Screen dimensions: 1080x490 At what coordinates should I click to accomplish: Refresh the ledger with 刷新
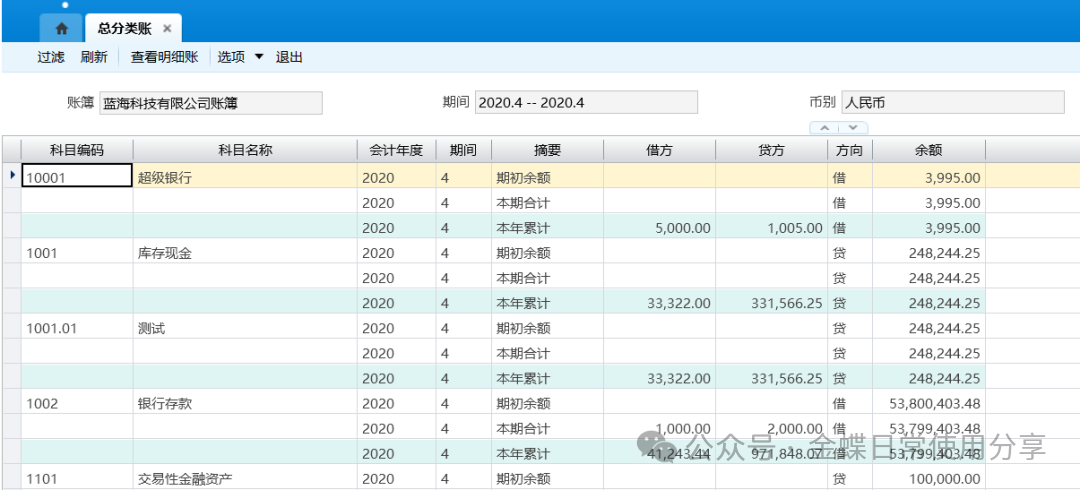pyautogui.click(x=94, y=57)
